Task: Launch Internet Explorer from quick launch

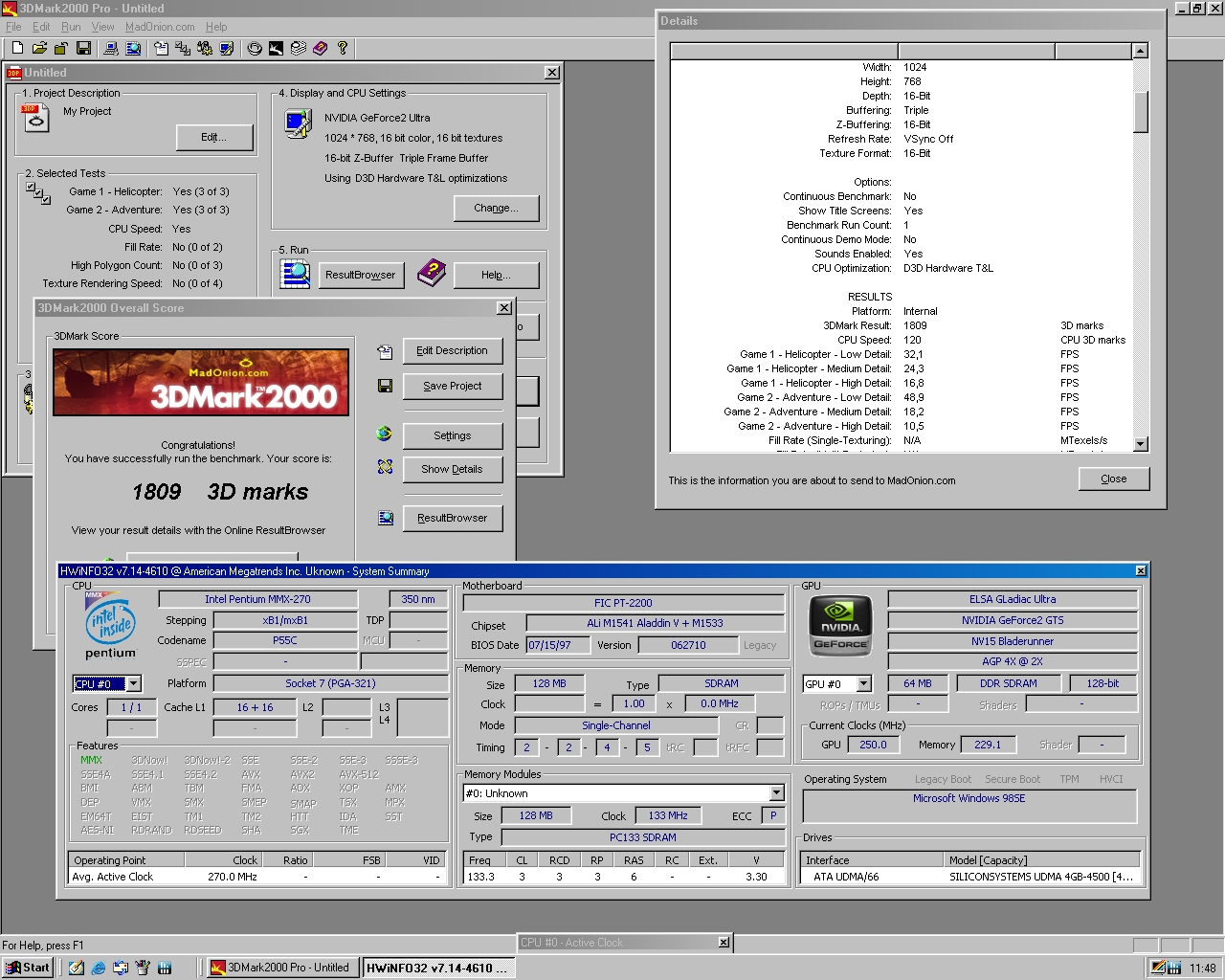Action: pyautogui.click(x=99, y=968)
